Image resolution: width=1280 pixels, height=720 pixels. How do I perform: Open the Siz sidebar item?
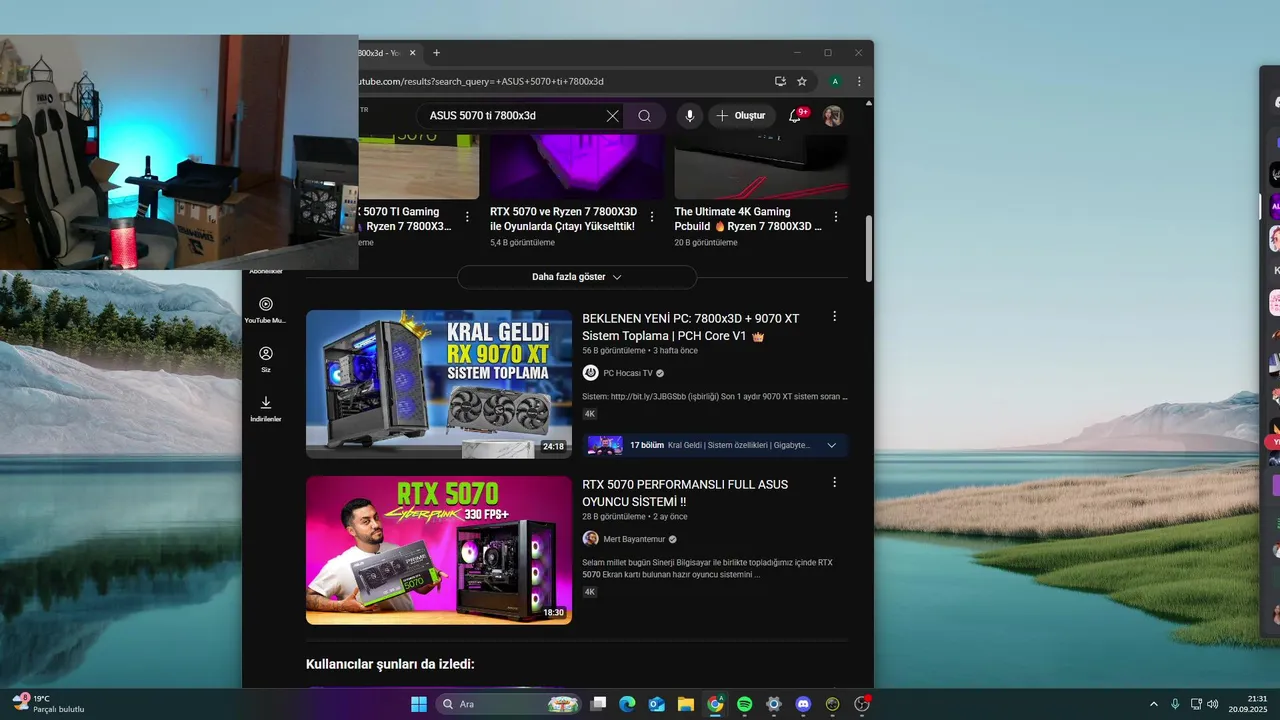coord(265,360)
